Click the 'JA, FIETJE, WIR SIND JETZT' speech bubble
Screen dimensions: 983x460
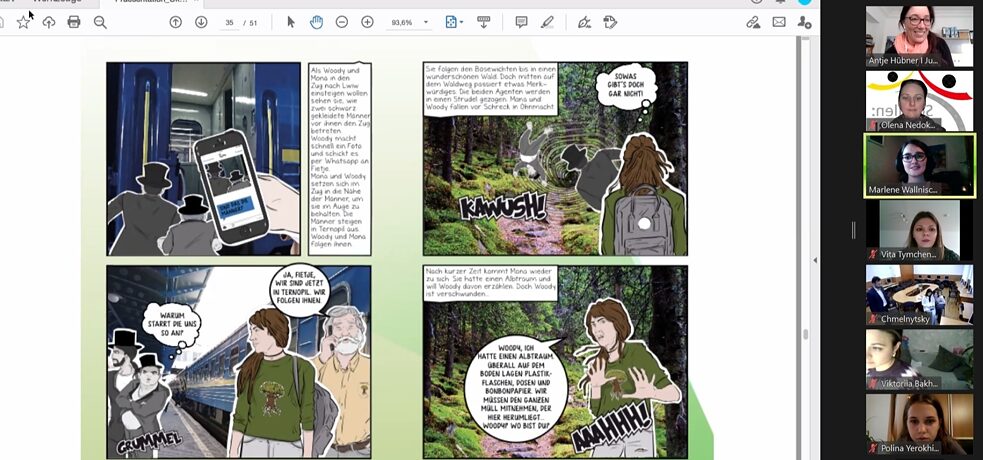click(300, 291)
